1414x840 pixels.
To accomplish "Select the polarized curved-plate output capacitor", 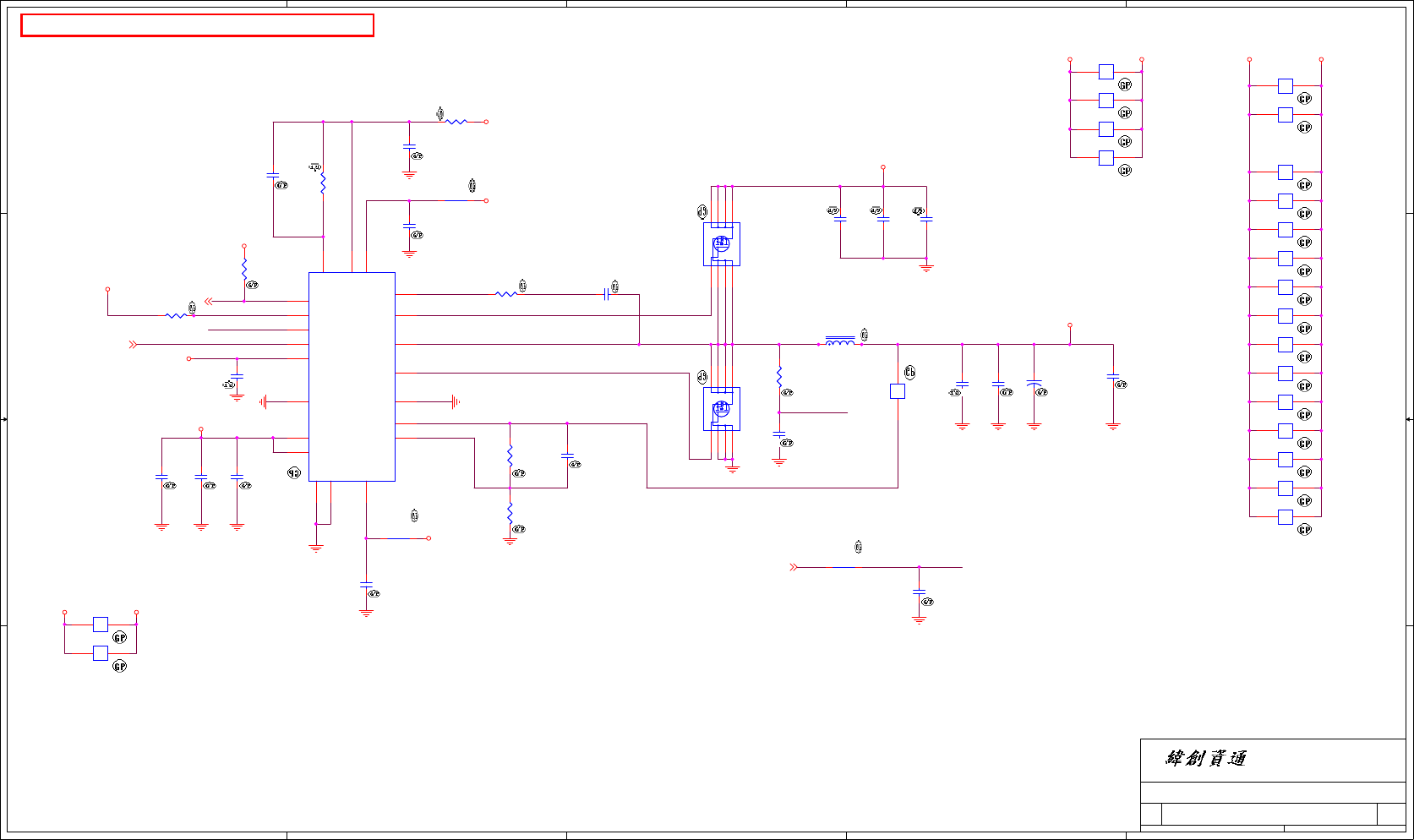I will 1034,385.
